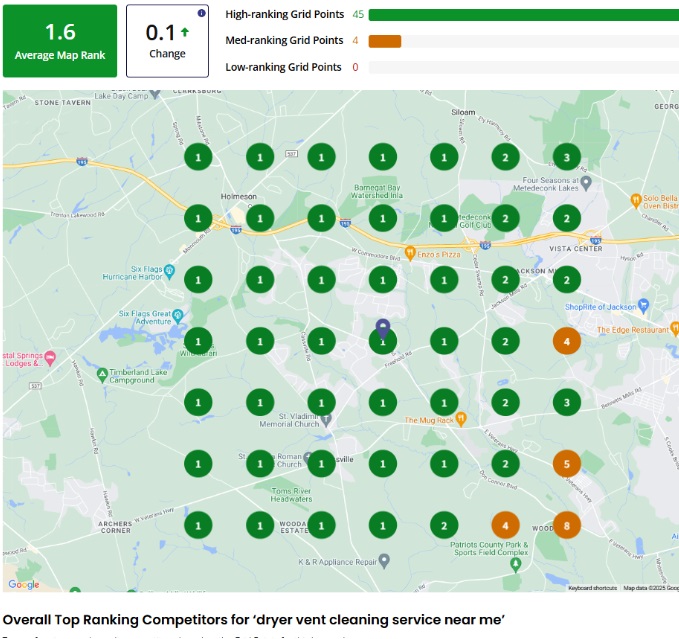
Task: Click the ARCHERS CORNER map label
Action: click(x=115, y=527)
